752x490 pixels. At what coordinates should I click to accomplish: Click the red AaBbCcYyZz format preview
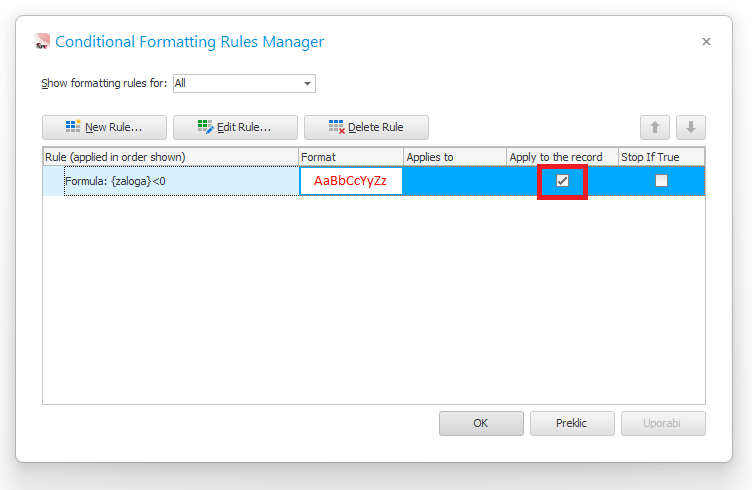pyautogui.click(x=350, y=181)
